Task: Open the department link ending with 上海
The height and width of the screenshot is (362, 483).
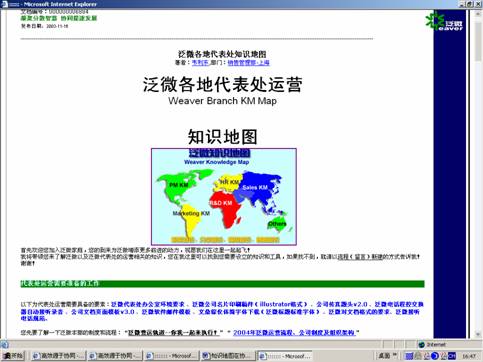Action: click(248, 63)
